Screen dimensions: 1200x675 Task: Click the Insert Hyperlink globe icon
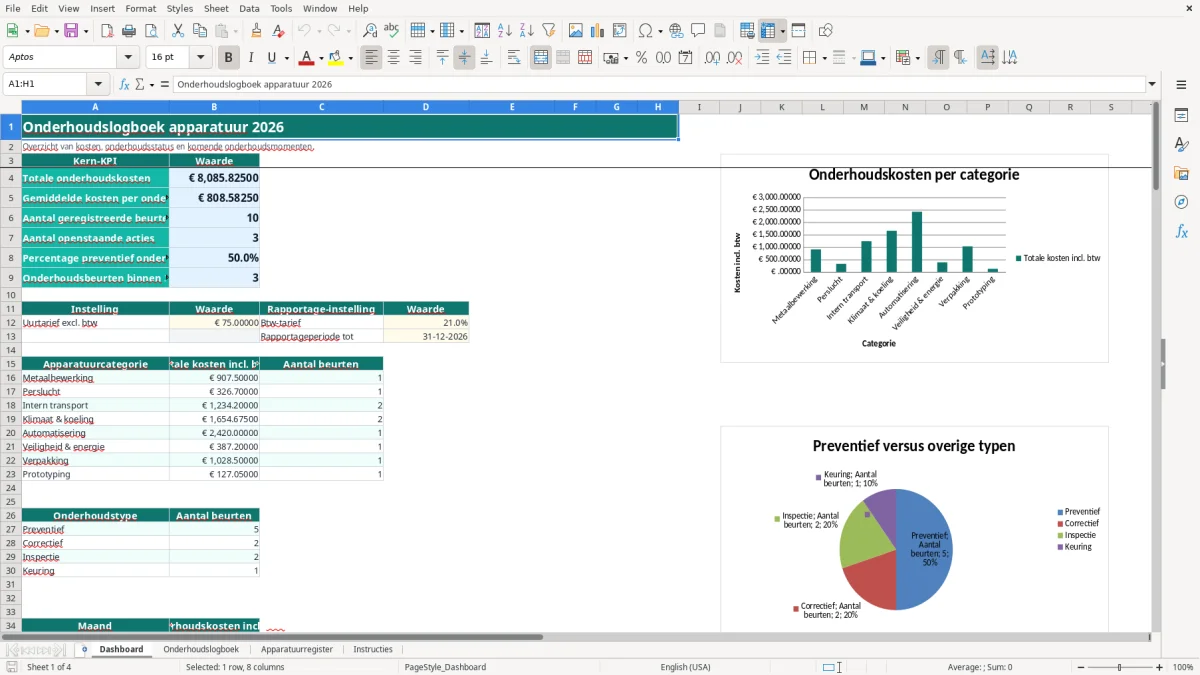tap(676, 31)
